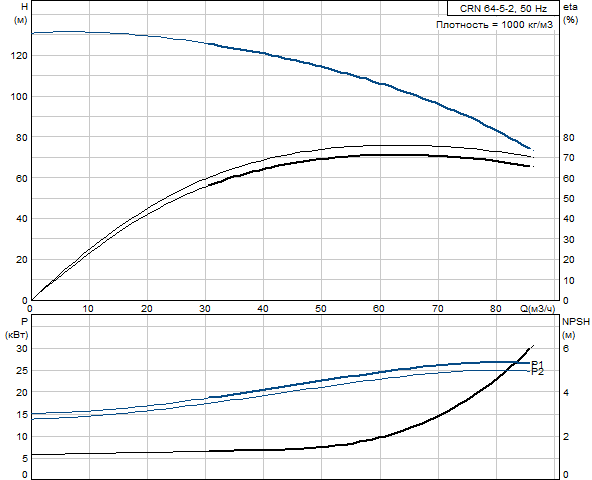The height and width of the screenshot is (480, 592).
Task: Click the 100 tick on head axis
Action: pyautogui.click(x=19, y=97)
